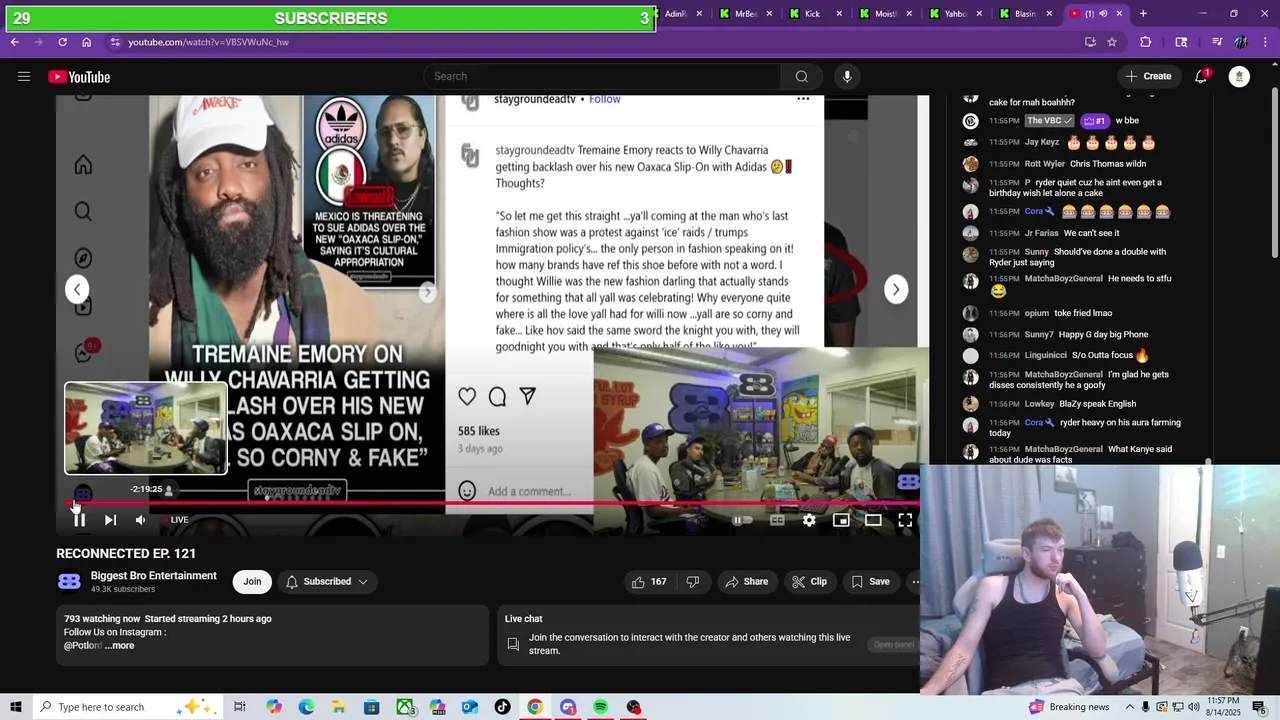This screenshot has width=1280, height=720.
Task: Expand the Subscribed notification dropdown
Action: tap(326, 582)
